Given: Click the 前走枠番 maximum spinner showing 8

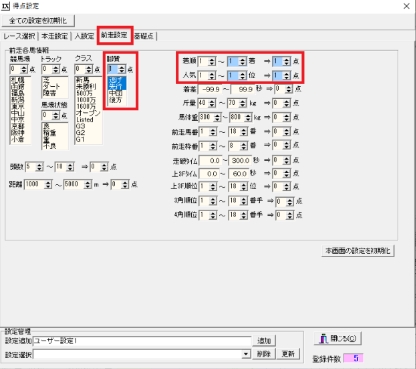Looking at the screenshot, I should [x=238, y=146].
